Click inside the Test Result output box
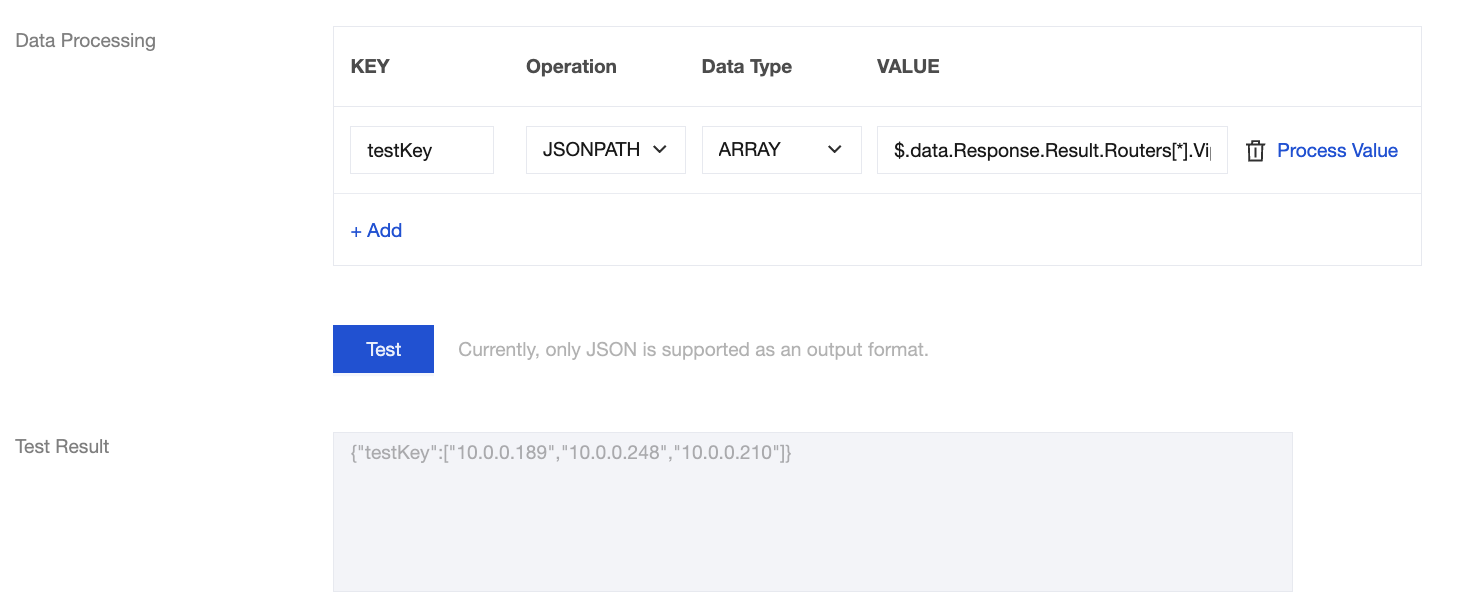The width and height of the screenshot is (1472, 614). pyautogui.click(x=812, y=520)
